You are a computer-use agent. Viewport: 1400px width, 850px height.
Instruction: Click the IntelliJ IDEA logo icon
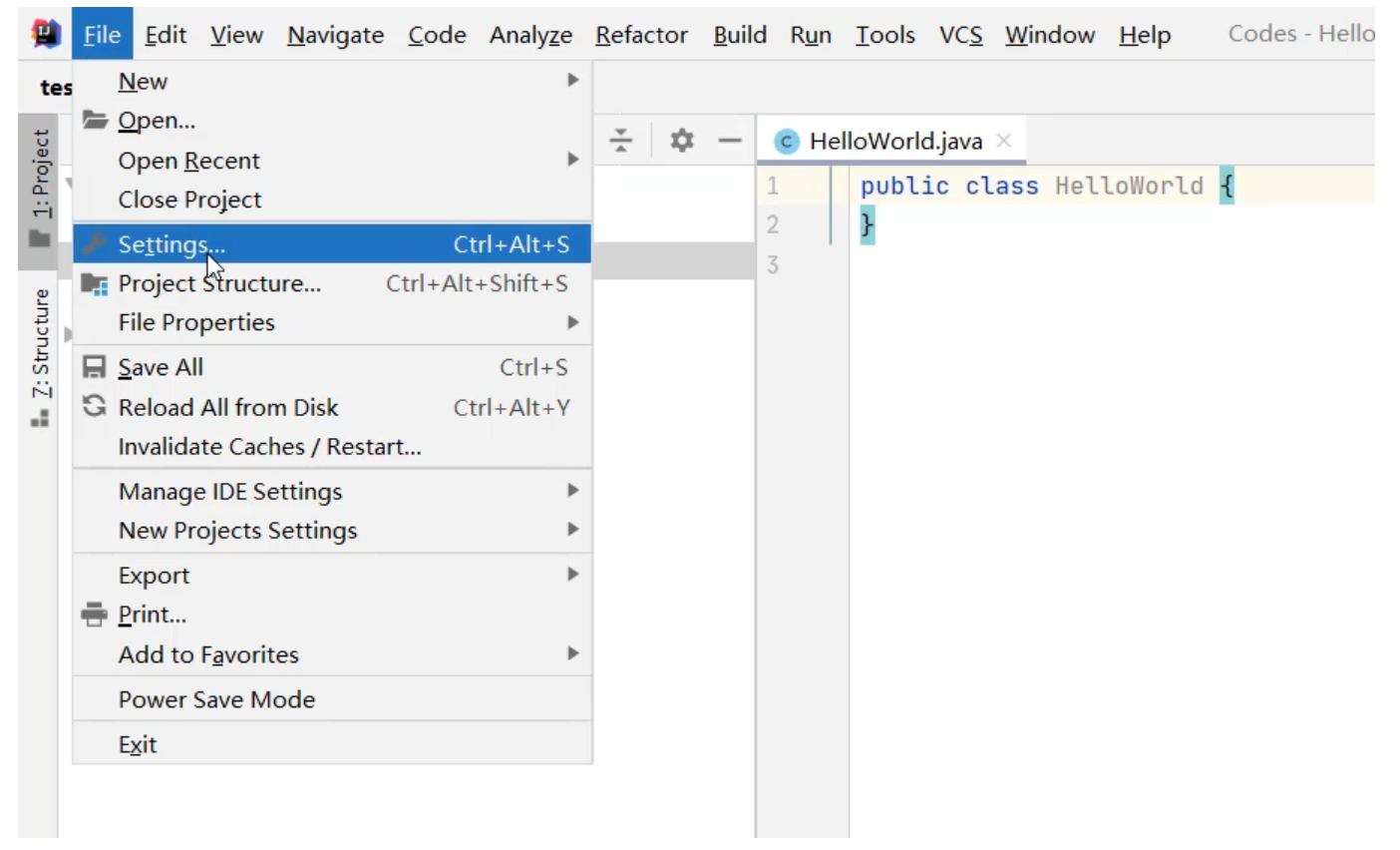pos(46,34)
